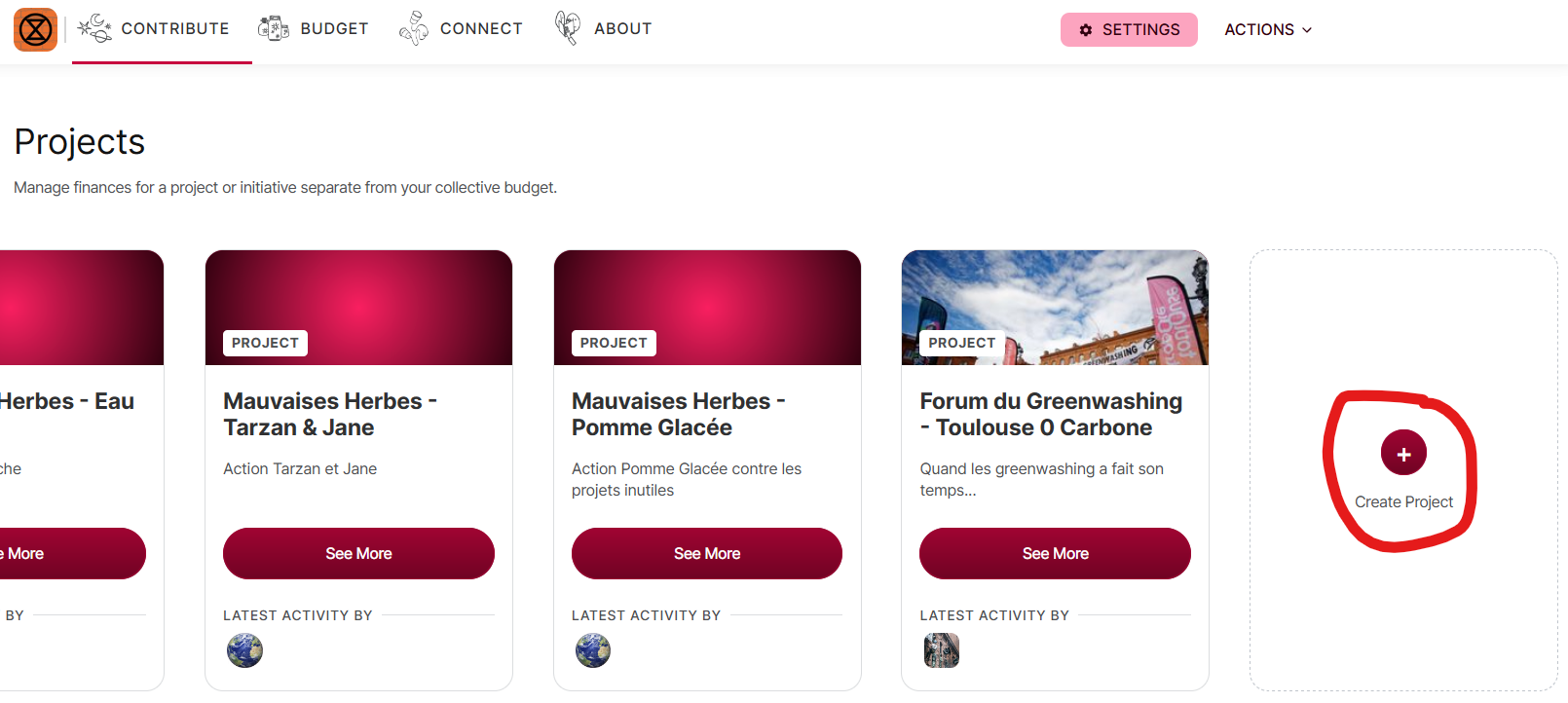
Task: Go to the Budget menu
Action: pos(334,29)
